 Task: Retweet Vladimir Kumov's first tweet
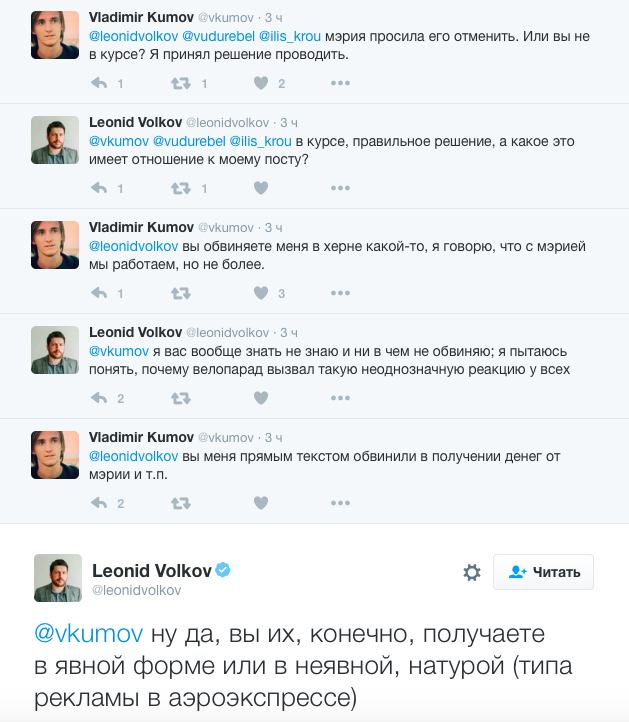(180, 83)
